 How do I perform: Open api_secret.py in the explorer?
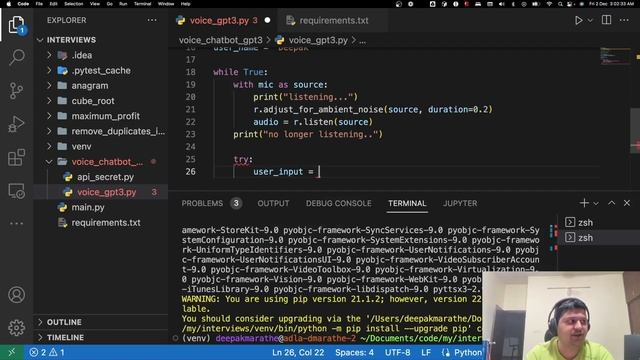[100, 177]
